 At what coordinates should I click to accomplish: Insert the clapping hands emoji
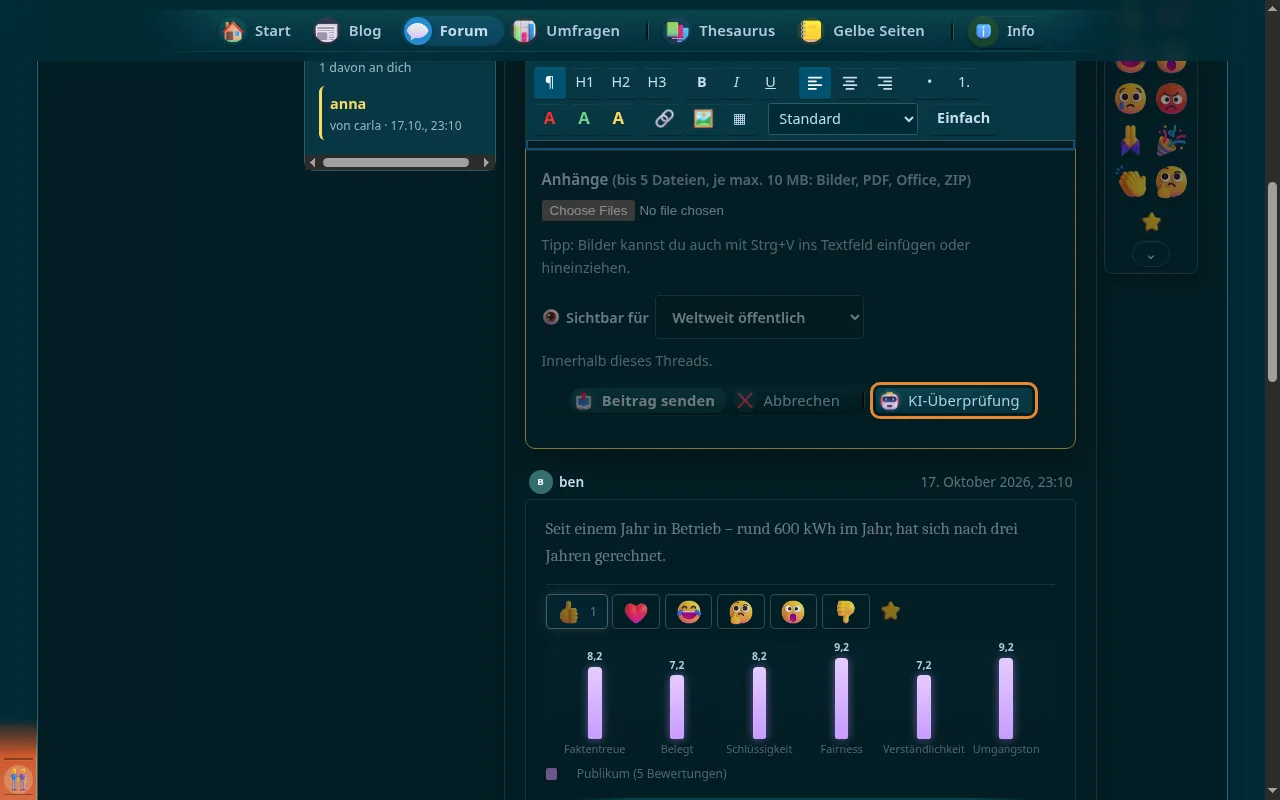(1131, 182)
